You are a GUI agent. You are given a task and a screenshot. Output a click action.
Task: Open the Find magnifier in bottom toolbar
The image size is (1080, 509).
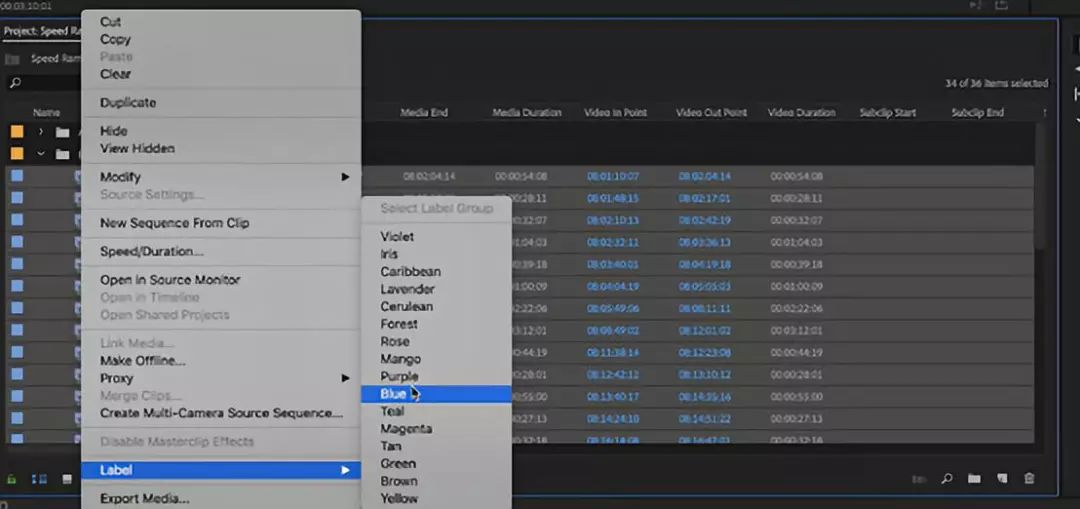tap(946, 479)
